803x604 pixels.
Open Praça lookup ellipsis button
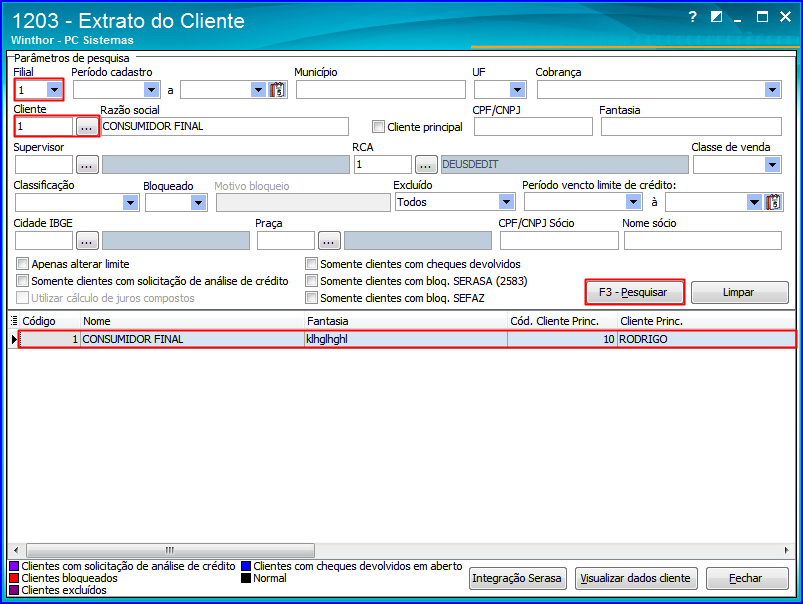point(329,240)
